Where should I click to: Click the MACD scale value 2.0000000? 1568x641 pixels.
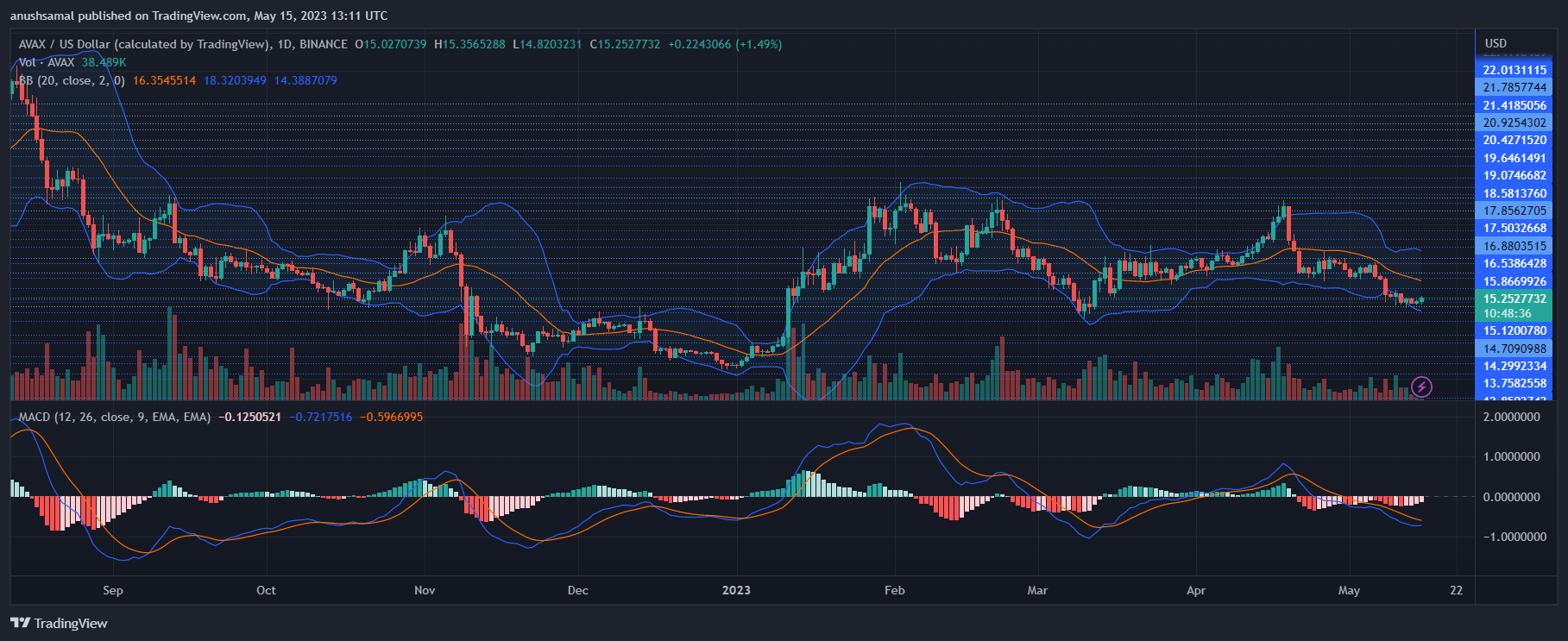1512,417
